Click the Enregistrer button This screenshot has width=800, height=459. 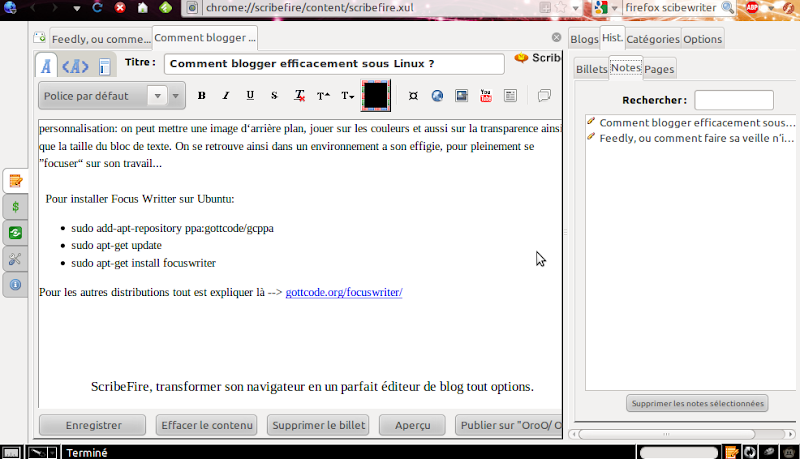tap(93, 425)
